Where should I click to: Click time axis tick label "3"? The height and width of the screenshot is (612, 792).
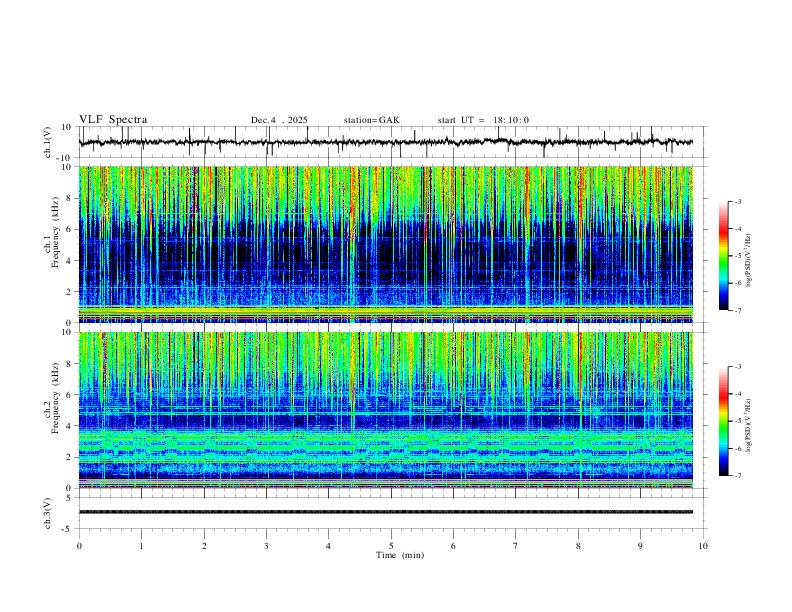pos(266,546)
